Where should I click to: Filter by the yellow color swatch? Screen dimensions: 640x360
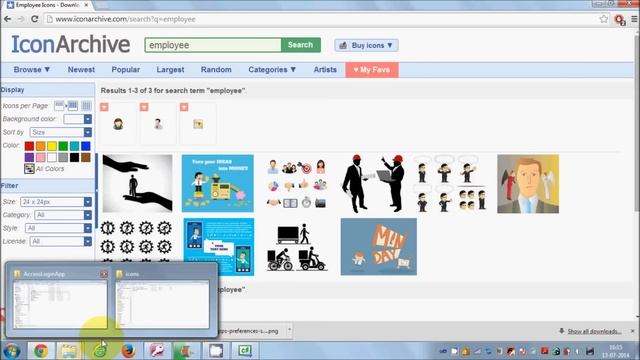(52, 146)
